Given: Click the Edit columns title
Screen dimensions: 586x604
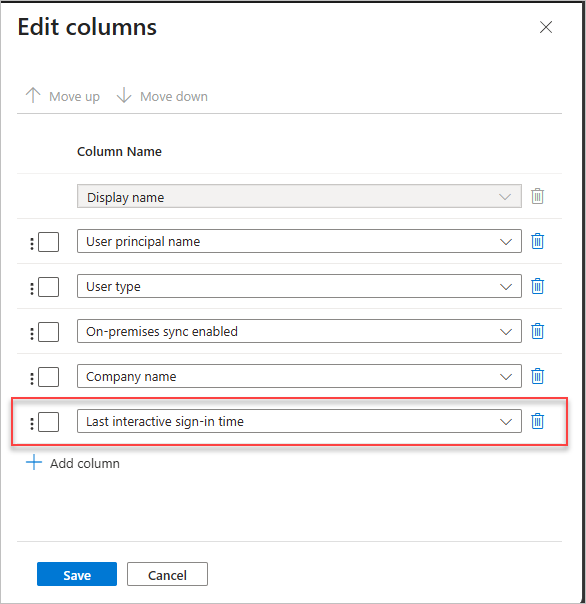Looking at the screenshot, I should pyautogui.click(x=87, y=27).
